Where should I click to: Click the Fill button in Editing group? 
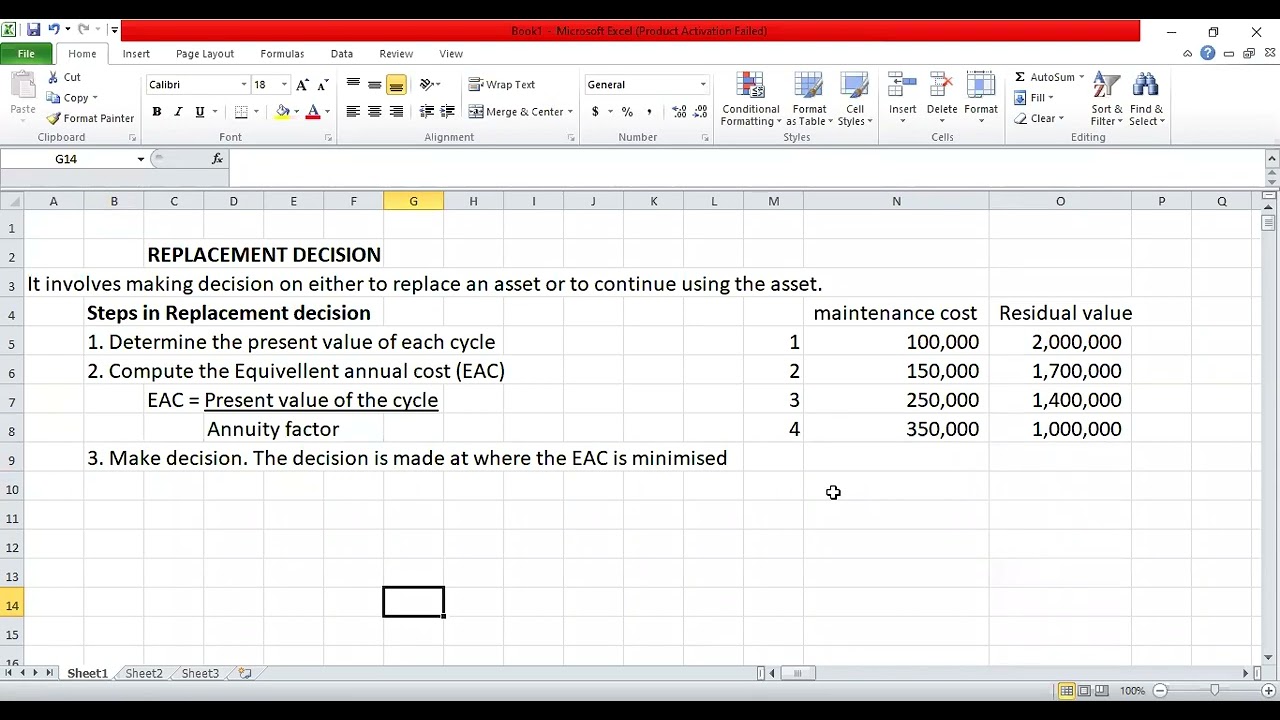point(1034,98)
